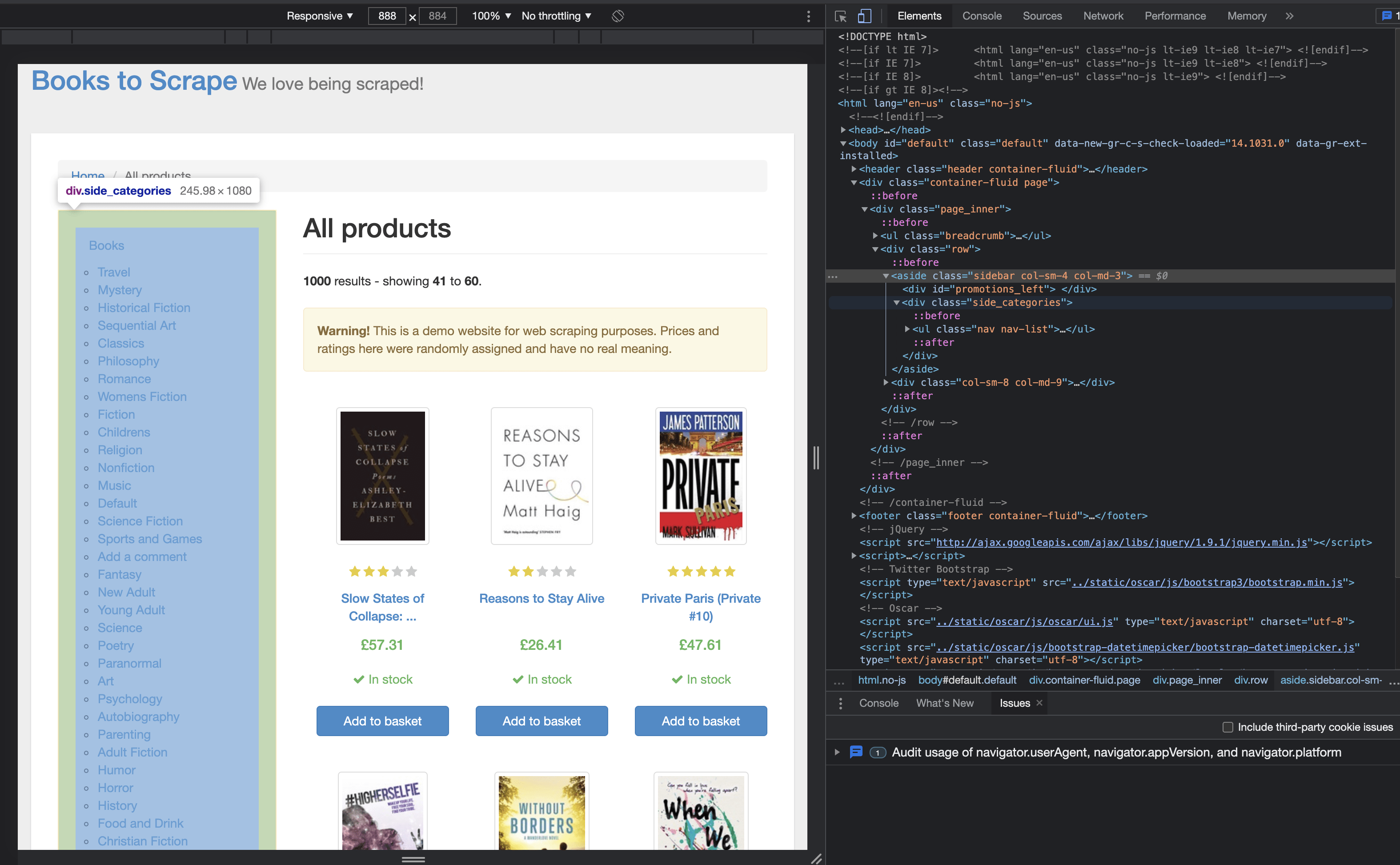Click the Slow States of Collapse cover thumbnail

(382, 476)
